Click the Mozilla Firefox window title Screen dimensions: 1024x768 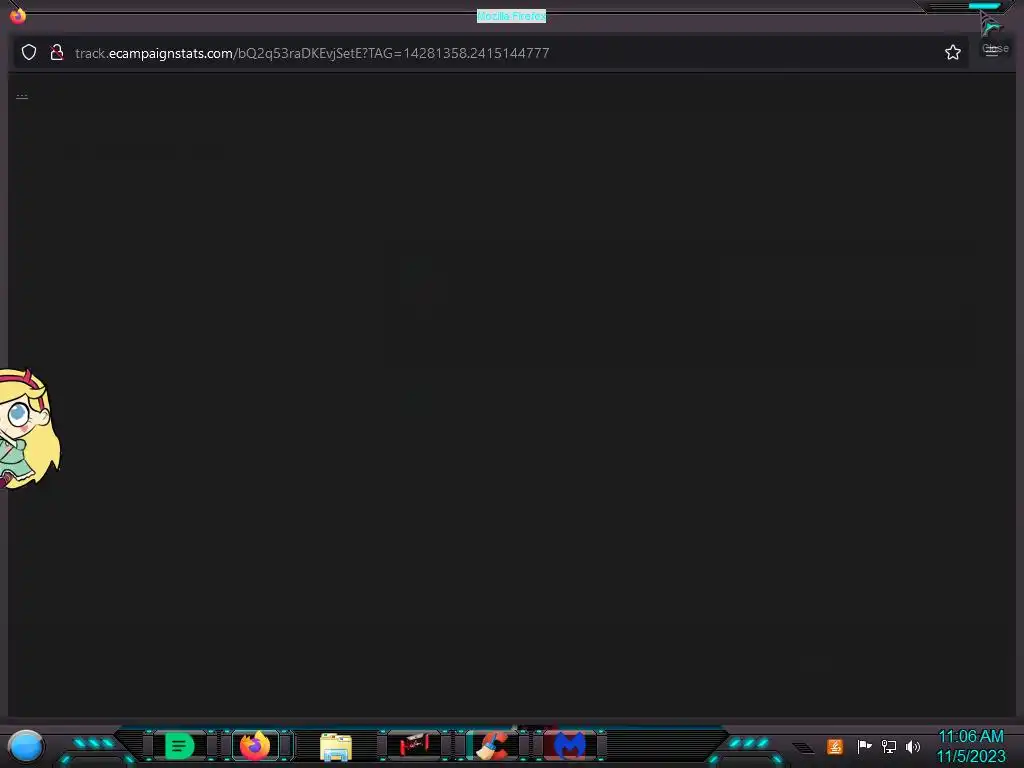[511, 16]
